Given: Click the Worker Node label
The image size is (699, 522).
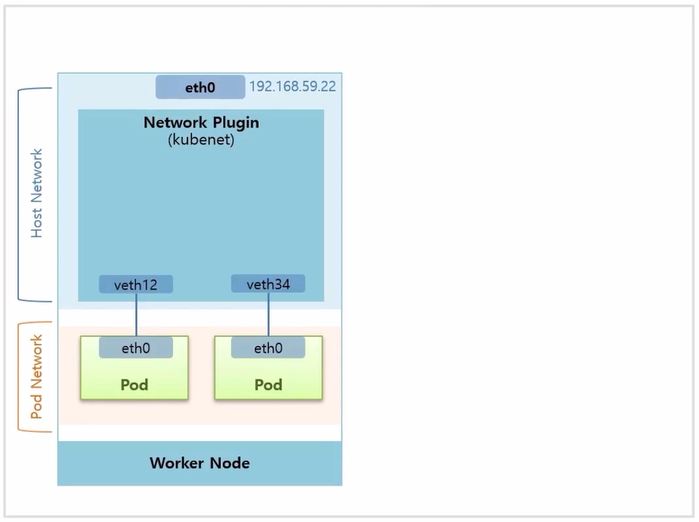Looking at the screenshot, I should (x=200, y=463).
